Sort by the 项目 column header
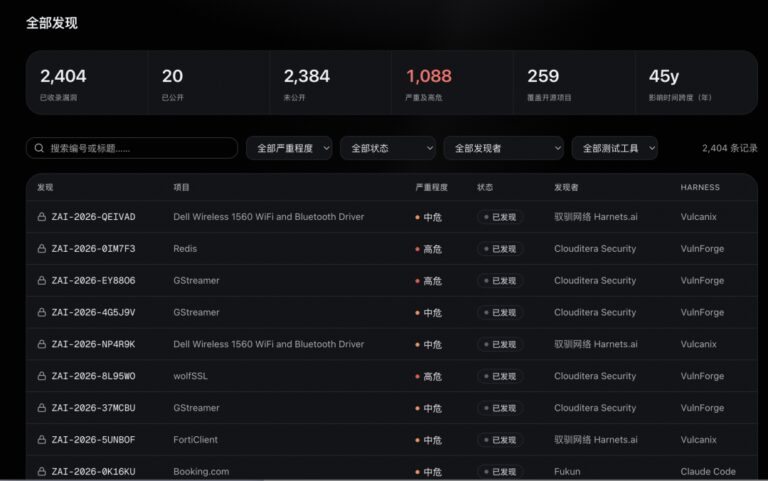This screenshot has height=481, width=768. coord(181,187)
